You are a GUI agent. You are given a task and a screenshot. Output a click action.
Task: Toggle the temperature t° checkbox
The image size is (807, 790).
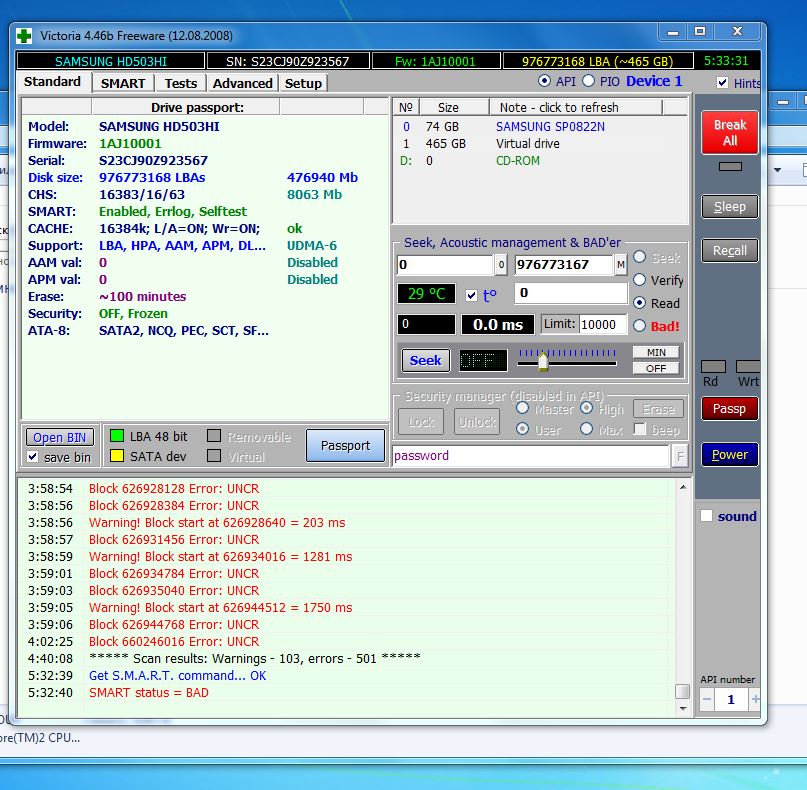[472, 295]
